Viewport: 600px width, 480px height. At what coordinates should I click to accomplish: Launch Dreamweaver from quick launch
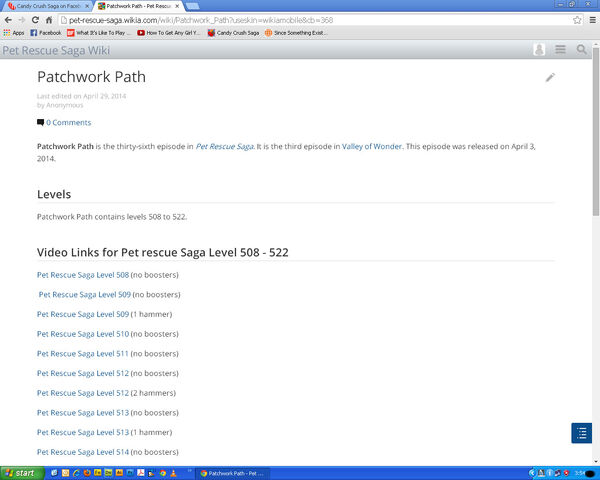click(108, 473)
